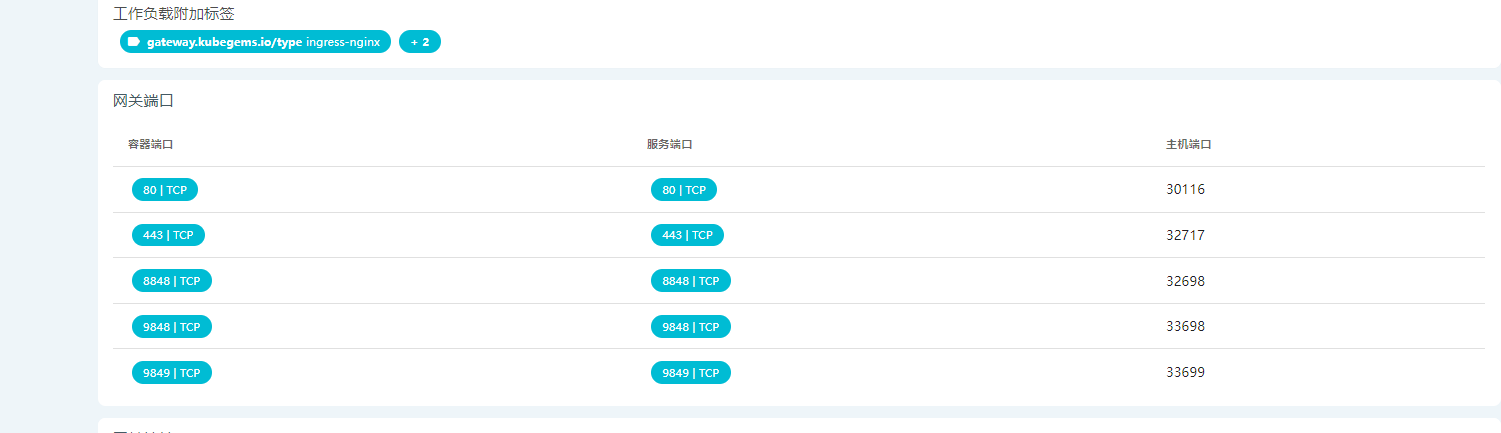Select host port value 32698
Viewport: 1501px width, 433px height.
click(1185, 281)
